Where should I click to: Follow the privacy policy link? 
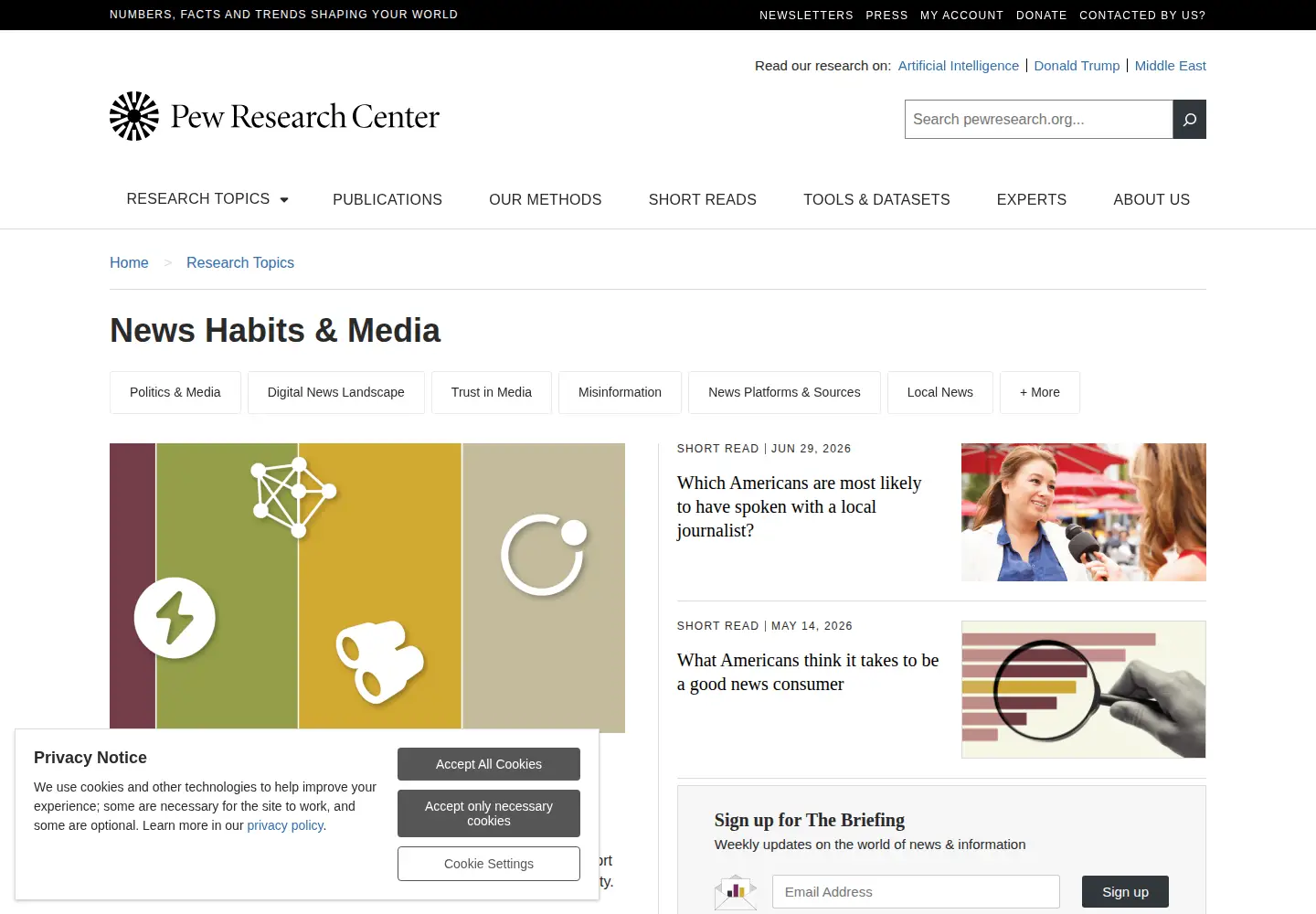coord(285,825)
